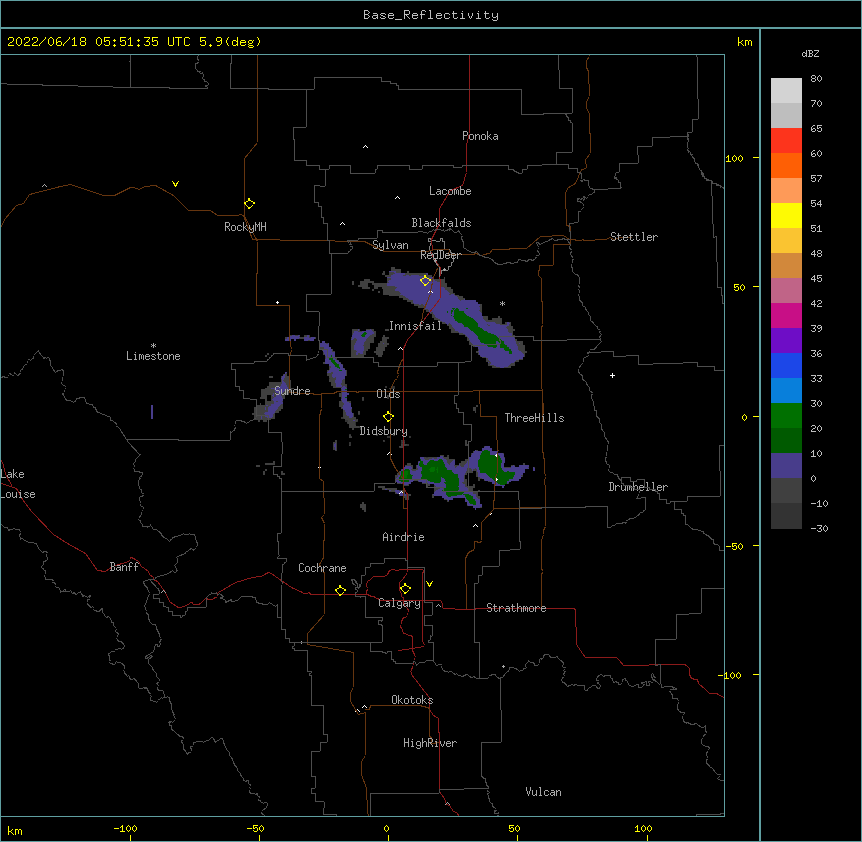Click the green echo core southeast of Innisfail

(x=480, y=330)
